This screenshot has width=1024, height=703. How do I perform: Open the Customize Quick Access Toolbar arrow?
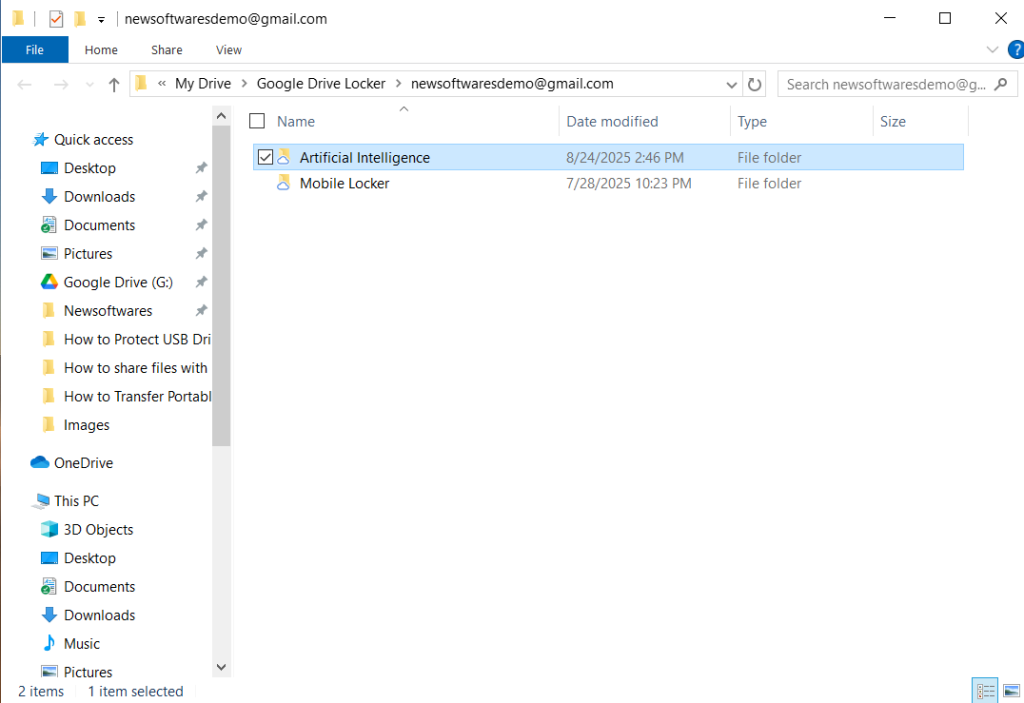coord(101,20)
